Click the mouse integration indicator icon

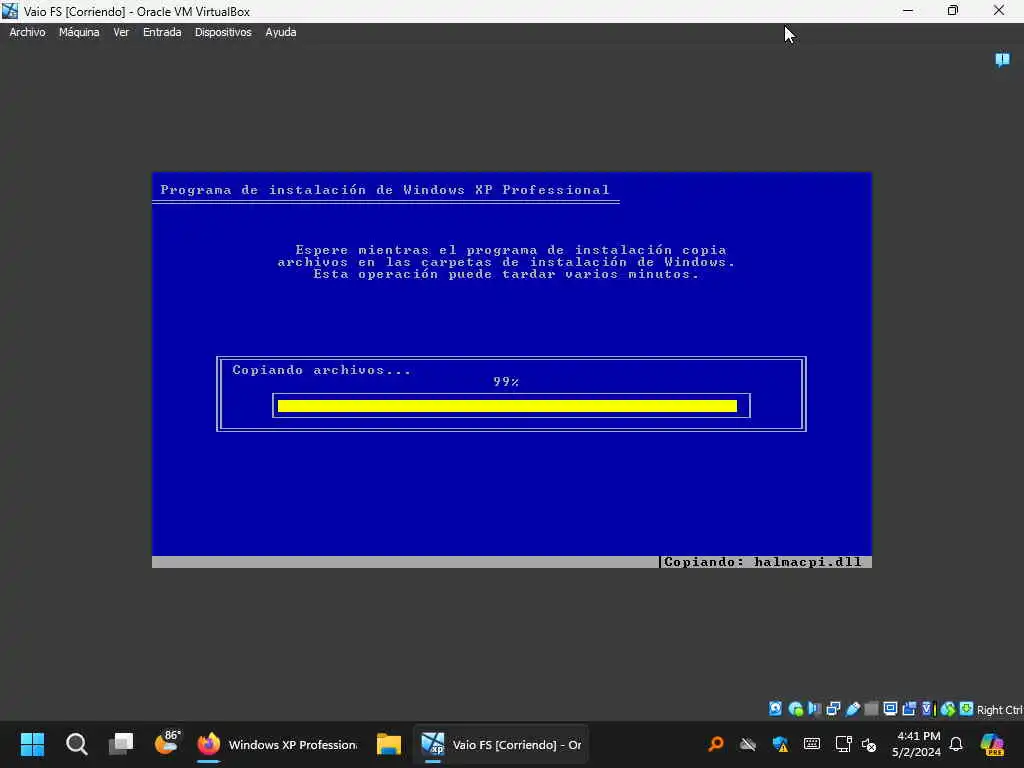pos(948,709)
